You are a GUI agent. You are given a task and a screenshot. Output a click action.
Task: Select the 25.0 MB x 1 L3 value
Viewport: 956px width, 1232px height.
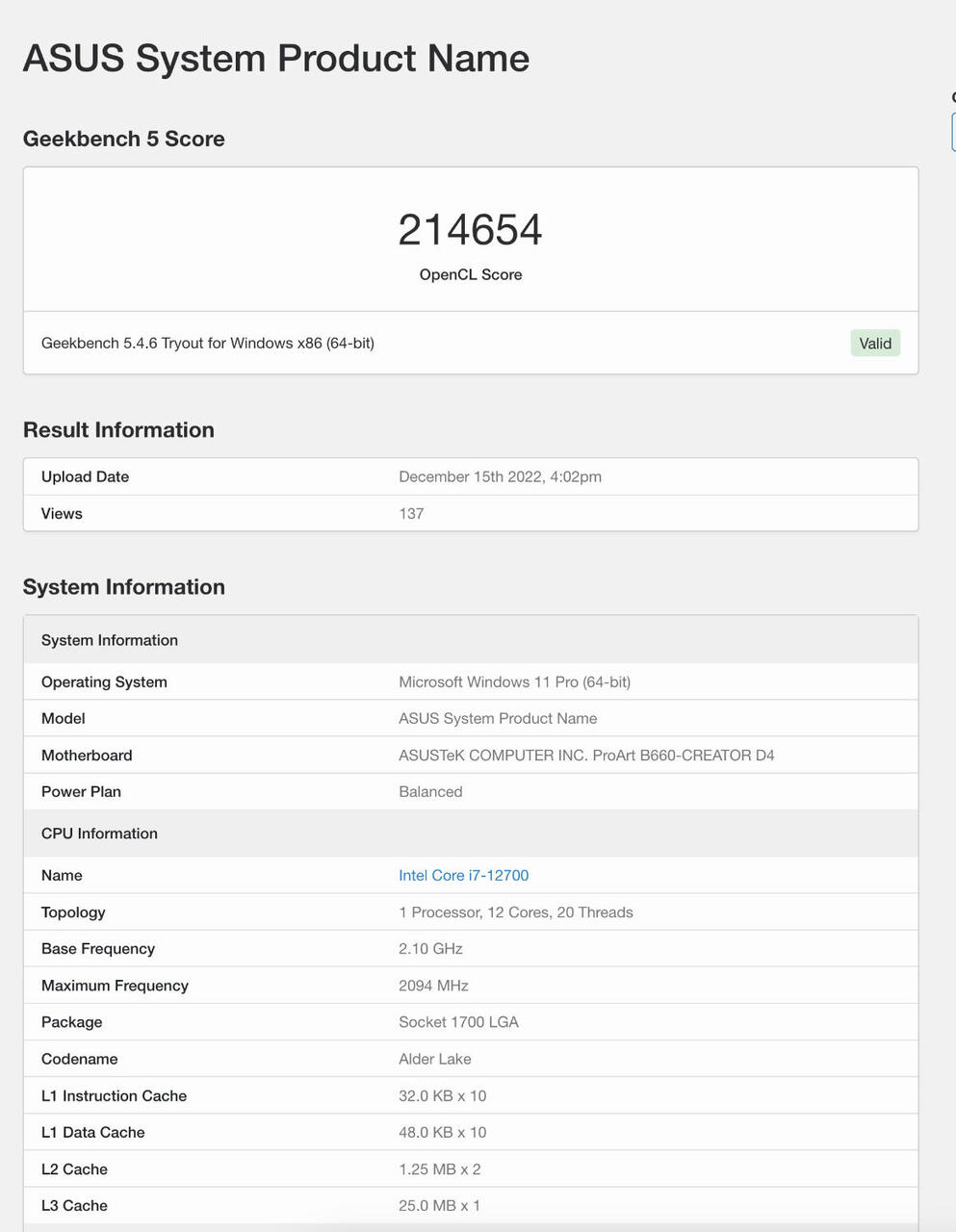point(439,1206)
